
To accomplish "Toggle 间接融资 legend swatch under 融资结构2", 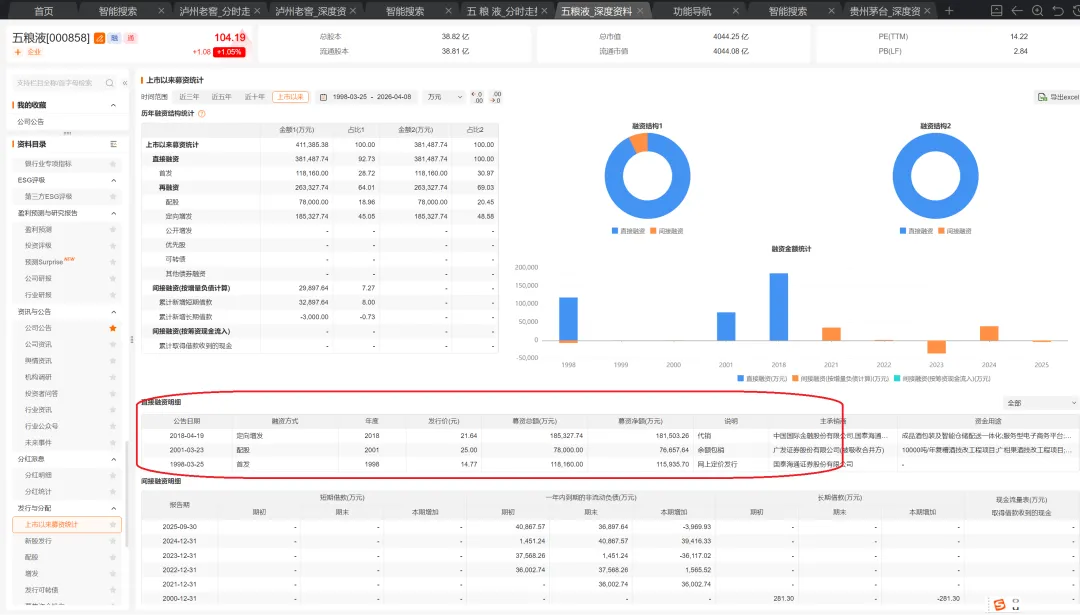I will tap(941, 231).
